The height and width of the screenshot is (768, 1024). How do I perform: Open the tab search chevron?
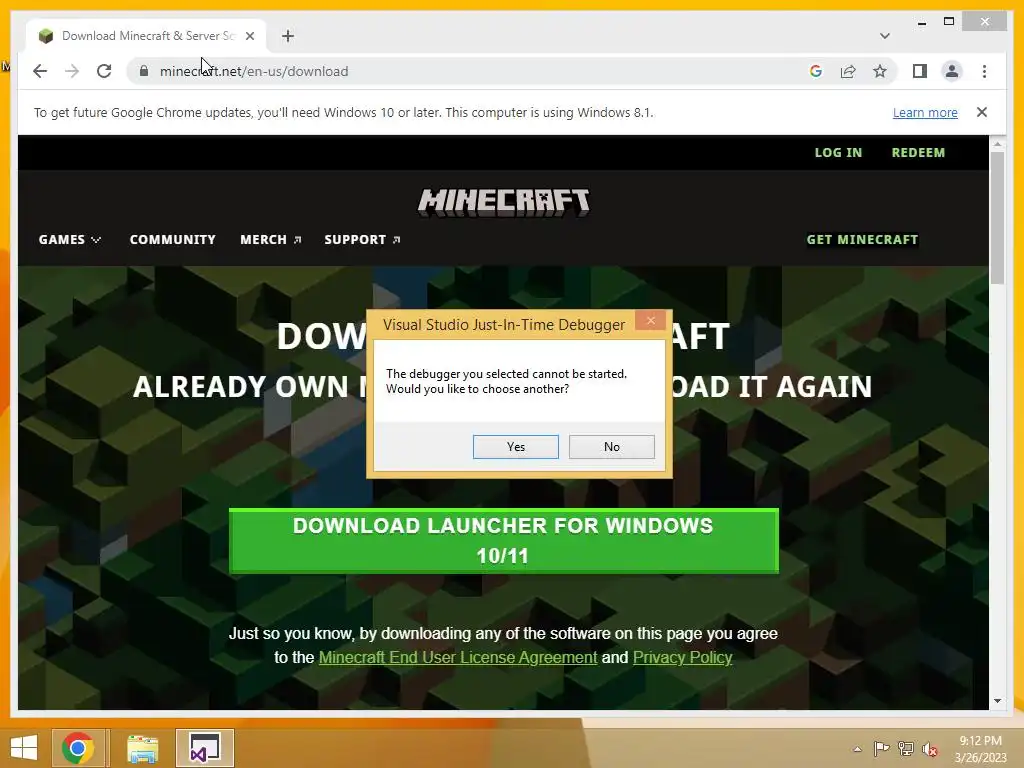(x=884, y=36)
